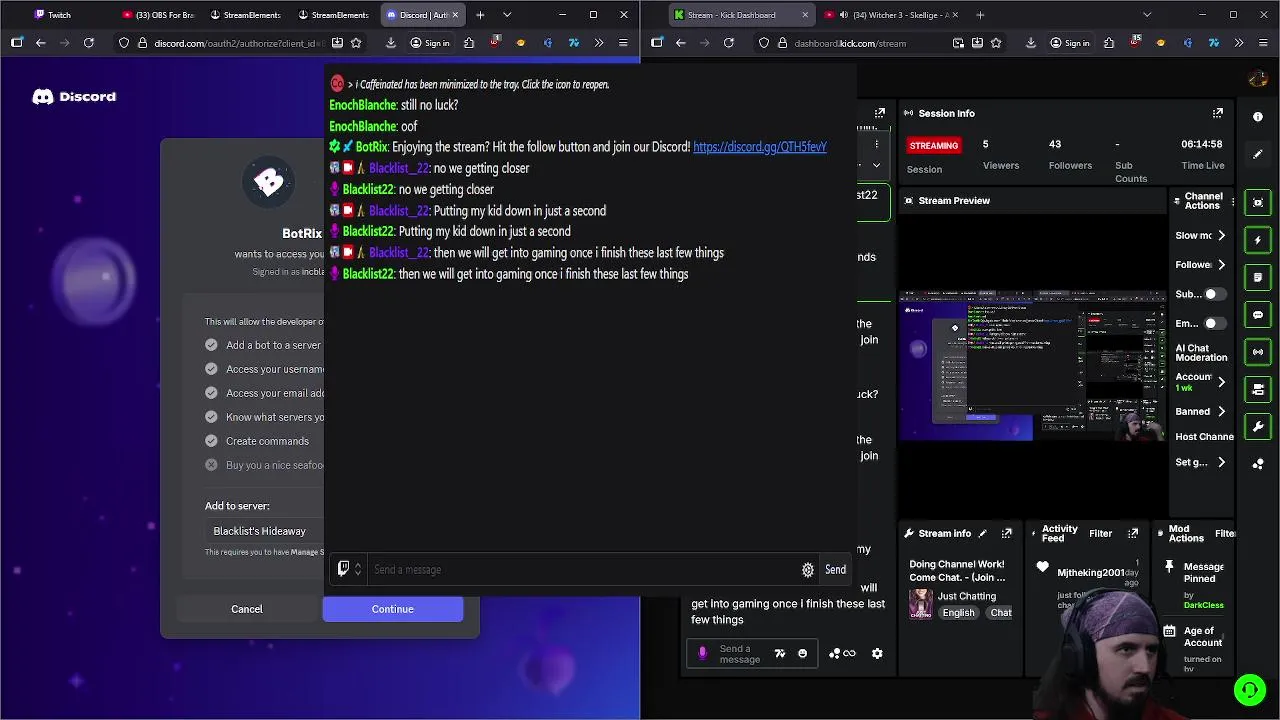Open a new tab in Discord browser window
1280x720 pixels.
480,15
